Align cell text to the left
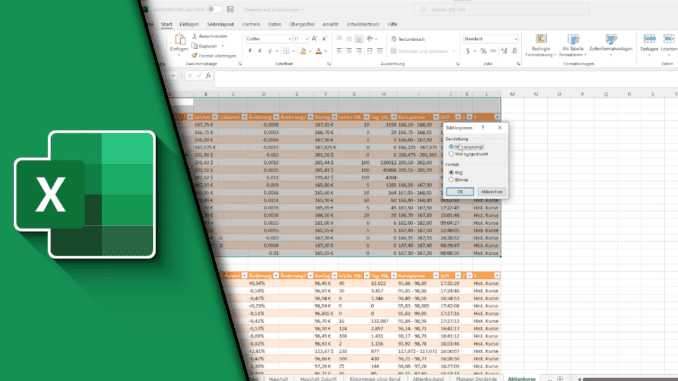Image resolution: width=678 pixels, height=381 pixels. click(x=339, y=51)
